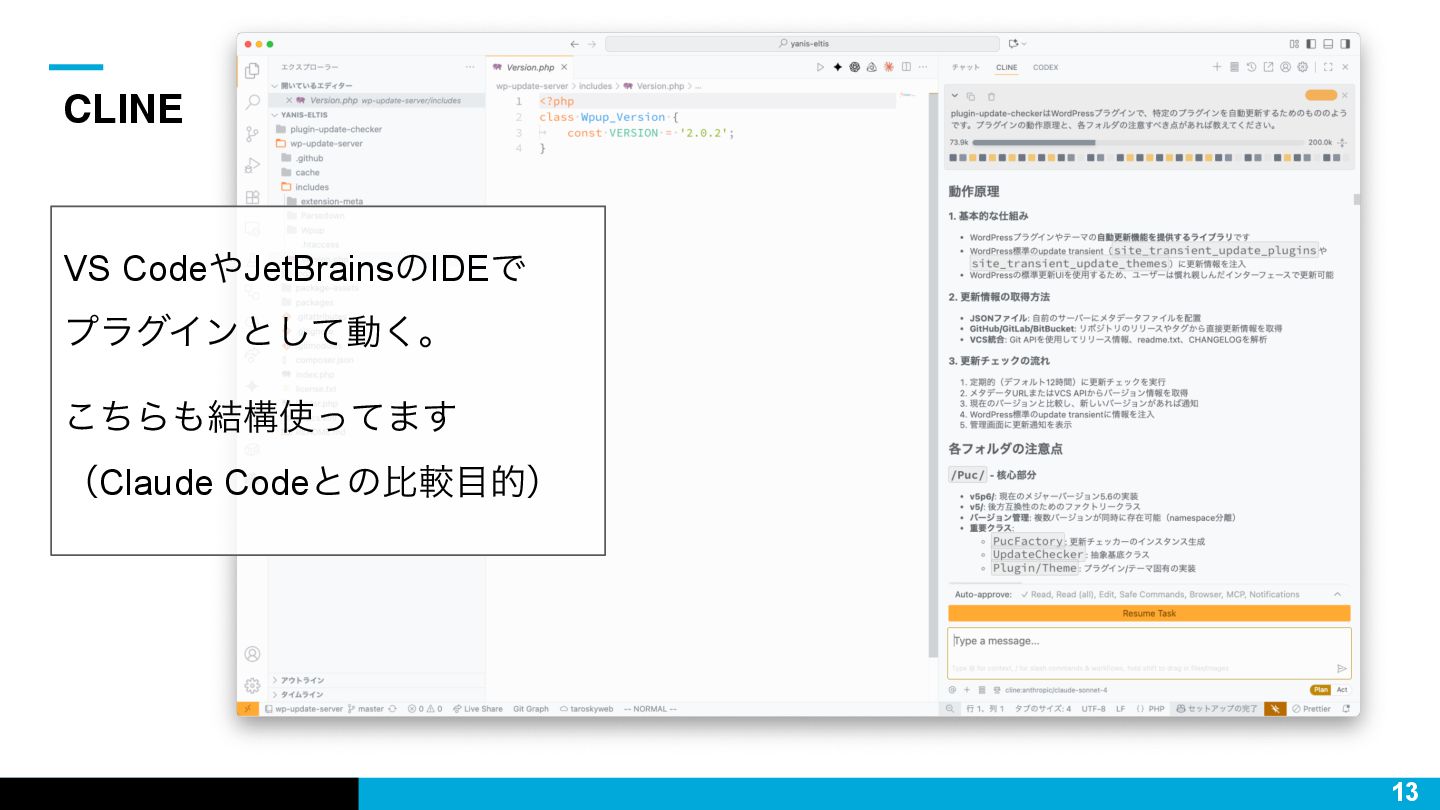
Task: Switch to the チャット tab
Action: coord(965,67)
